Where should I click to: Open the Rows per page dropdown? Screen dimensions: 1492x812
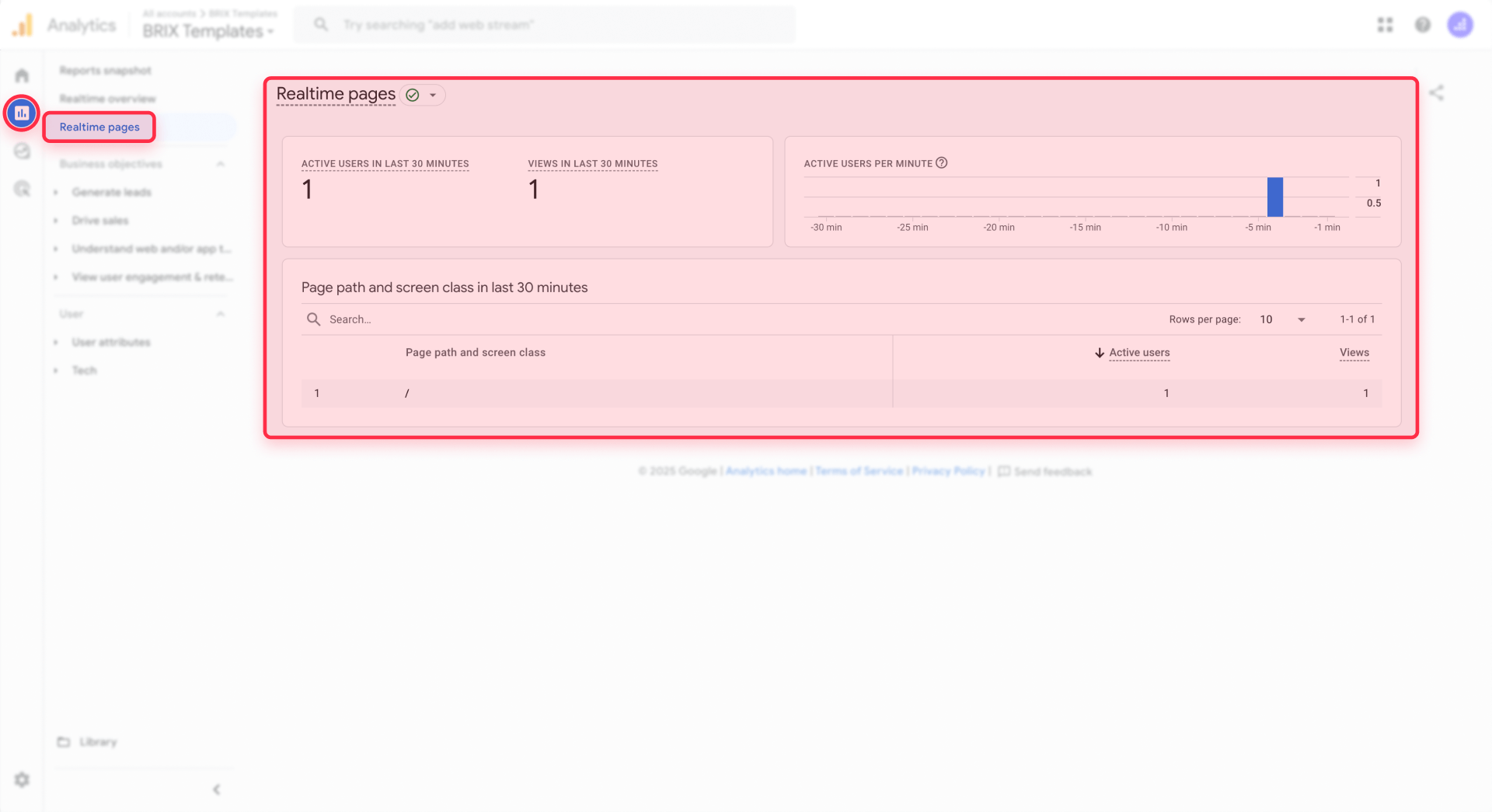(1281, 319)
